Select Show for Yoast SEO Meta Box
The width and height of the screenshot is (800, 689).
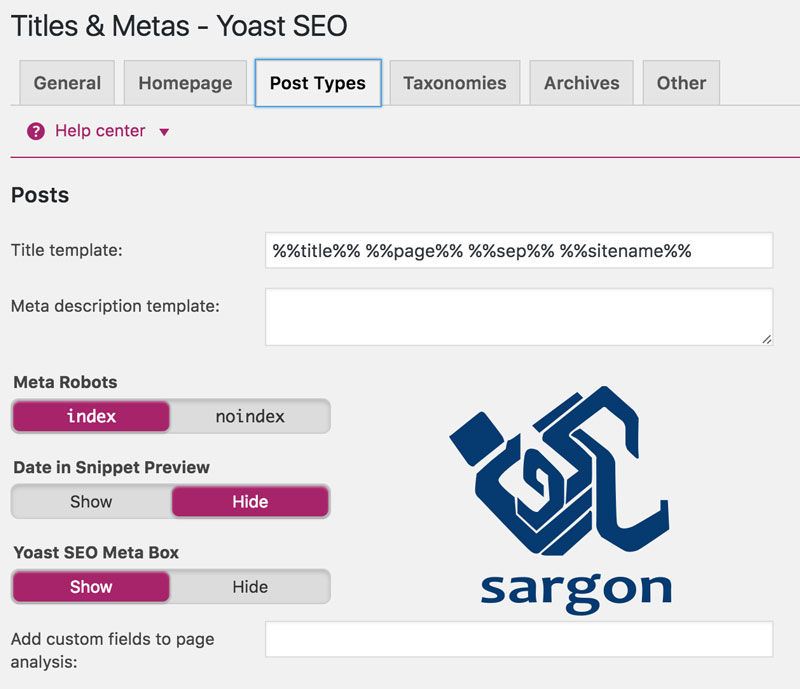click(91, 587)
